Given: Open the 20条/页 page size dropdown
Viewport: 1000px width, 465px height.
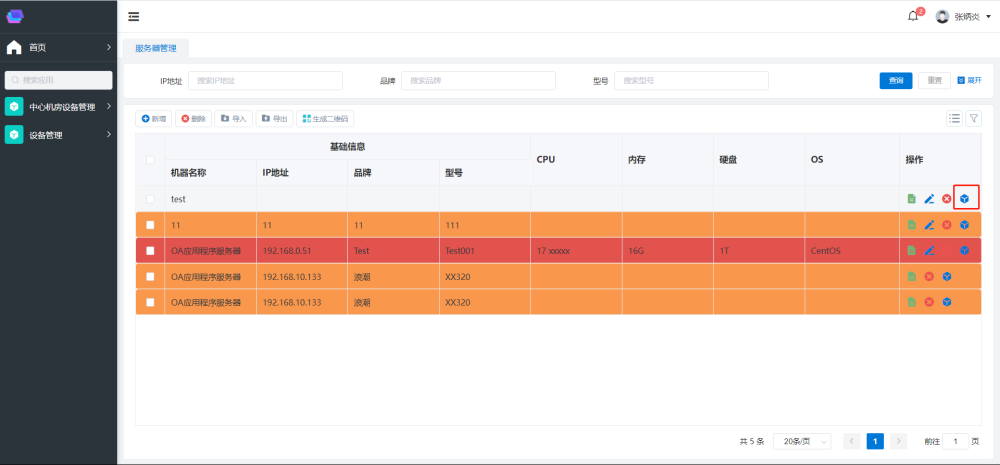Looking at the screenshot, I should click(803, 441).
